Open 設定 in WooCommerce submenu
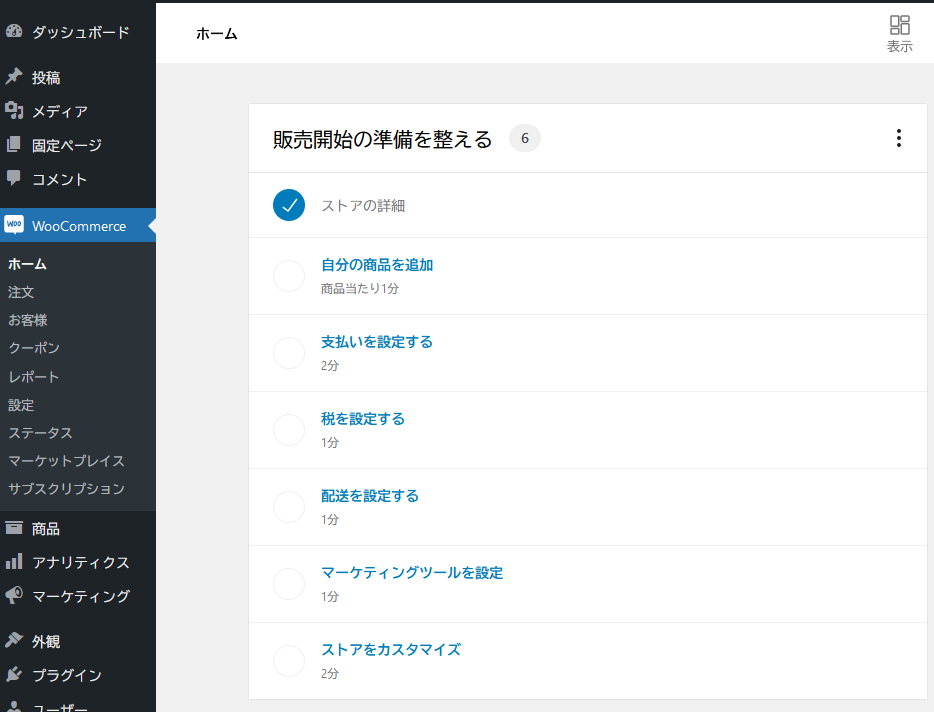This screenshot has height=712, width=934. click(21, 405)
